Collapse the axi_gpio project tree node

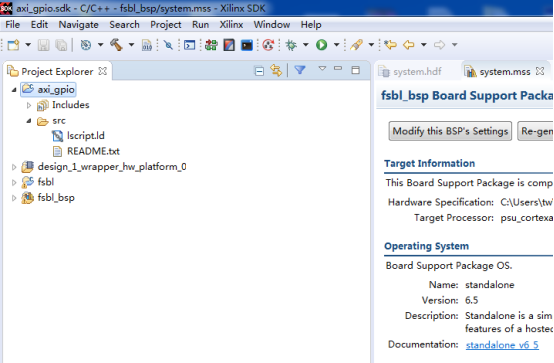tap(14, 90)
